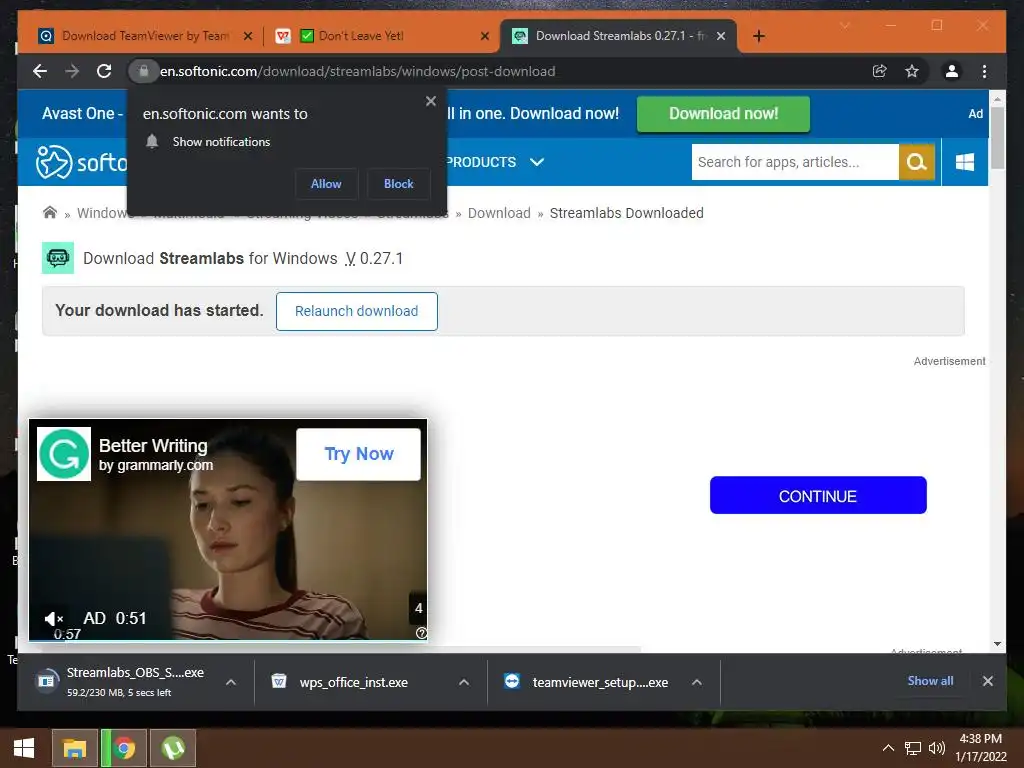Screen dimensions: 1024x768
Task: Open the volume control in tray
Action: point(937,748)
